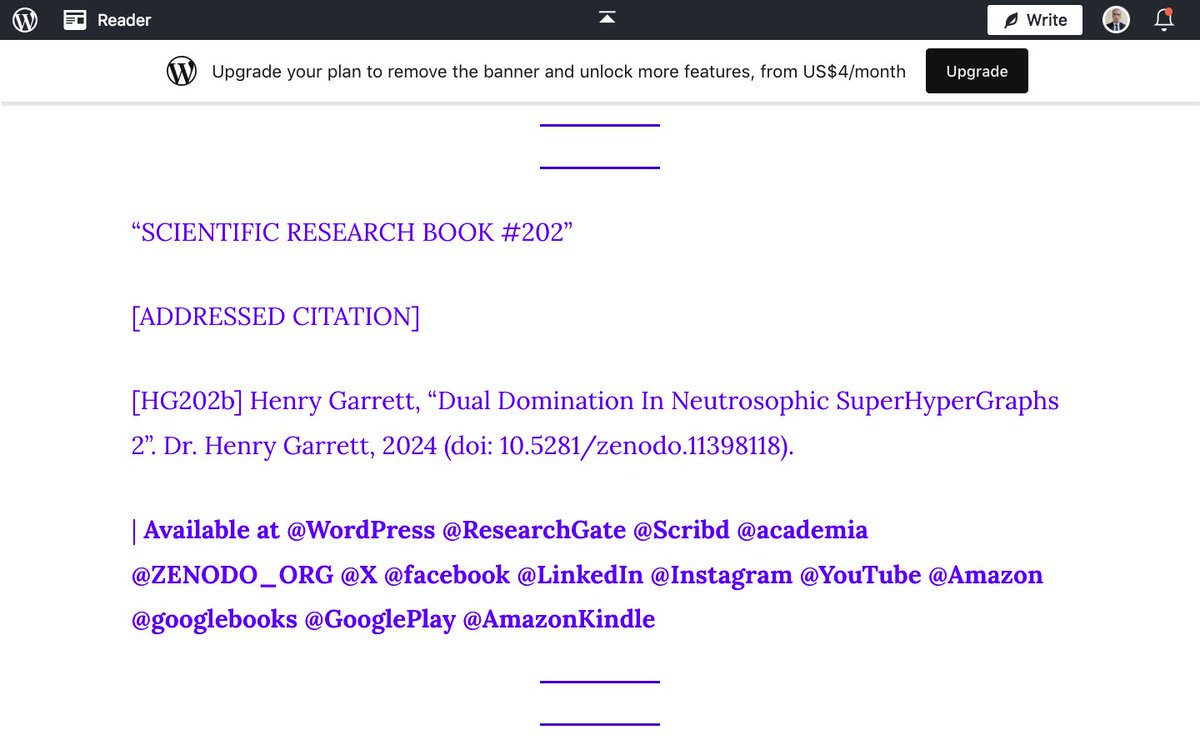1200x750 pixels.
Task: Open the WordPress logo menu in top bar
Action: [x=25, y=20]
